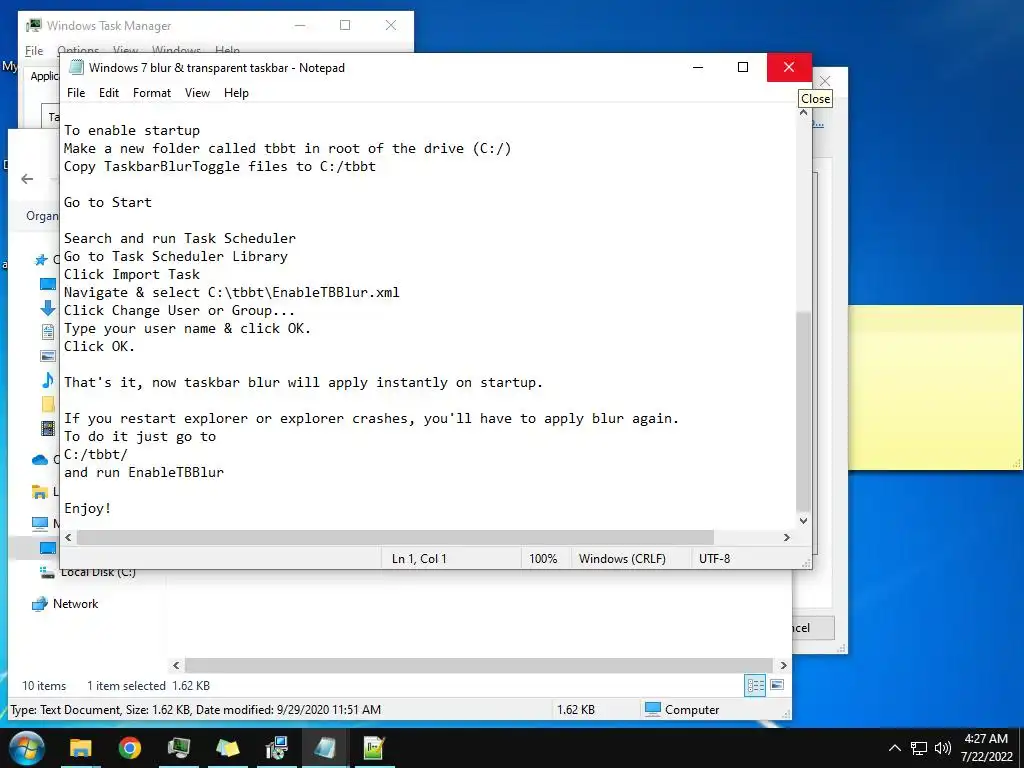Viewport: 1024px width, 768px height.
Task: Switch to Notepad via its taskbar icon
Action: coord(325,748)
